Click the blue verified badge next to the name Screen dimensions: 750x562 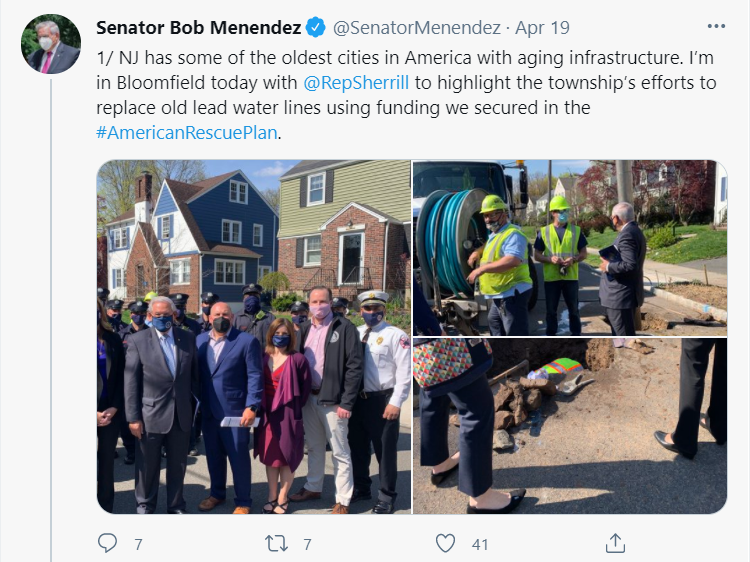click(316, 27)
